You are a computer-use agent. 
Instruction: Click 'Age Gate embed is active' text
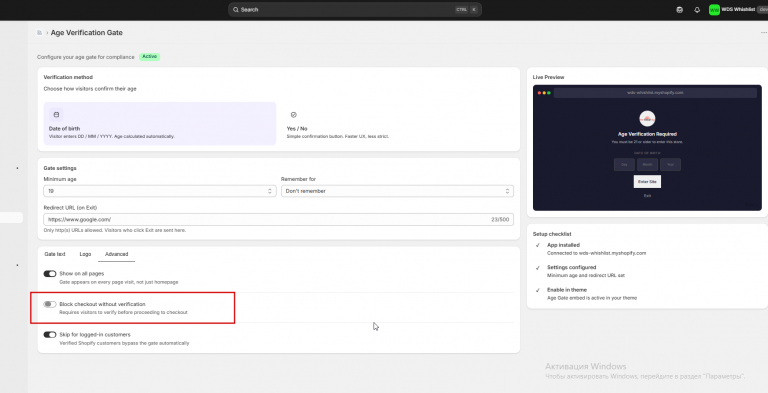click(x=592, y=298)
